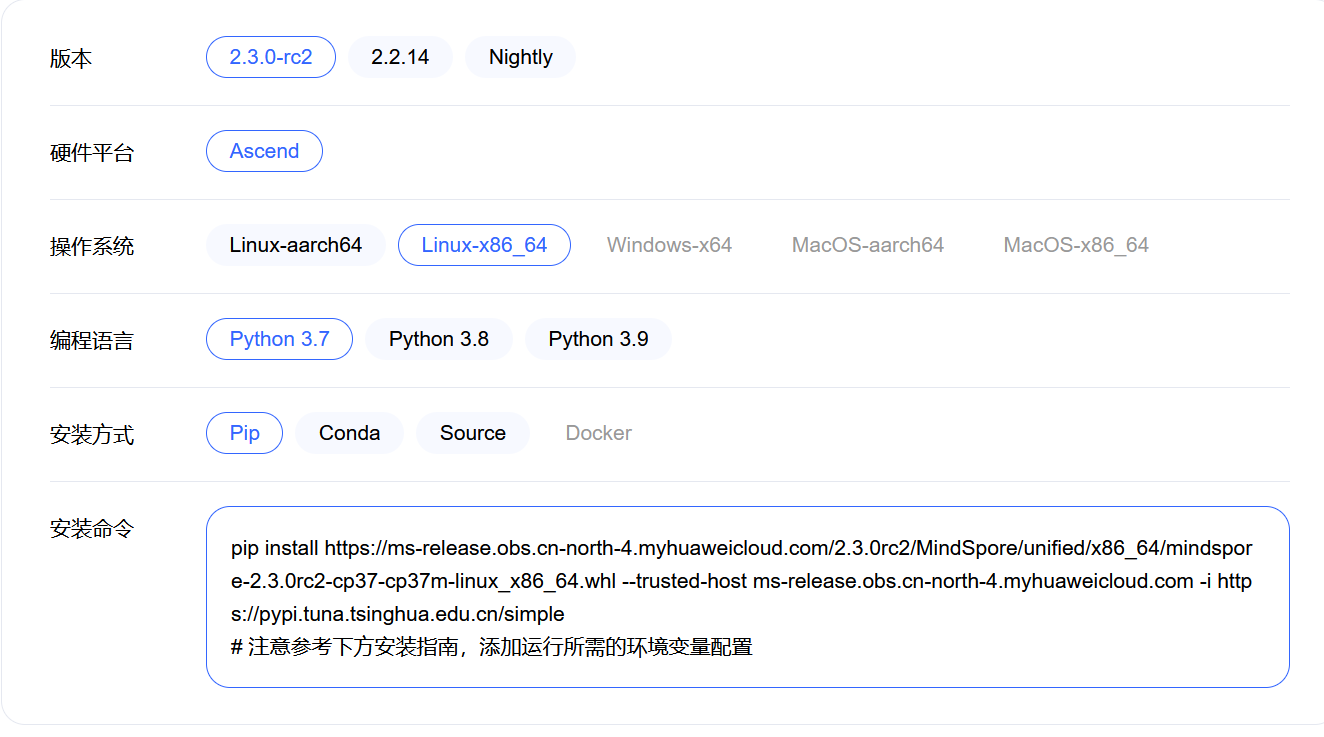Click the grayed-out MacOS-x86_64 option
1324x737 pixels.
pos(1075,244)
